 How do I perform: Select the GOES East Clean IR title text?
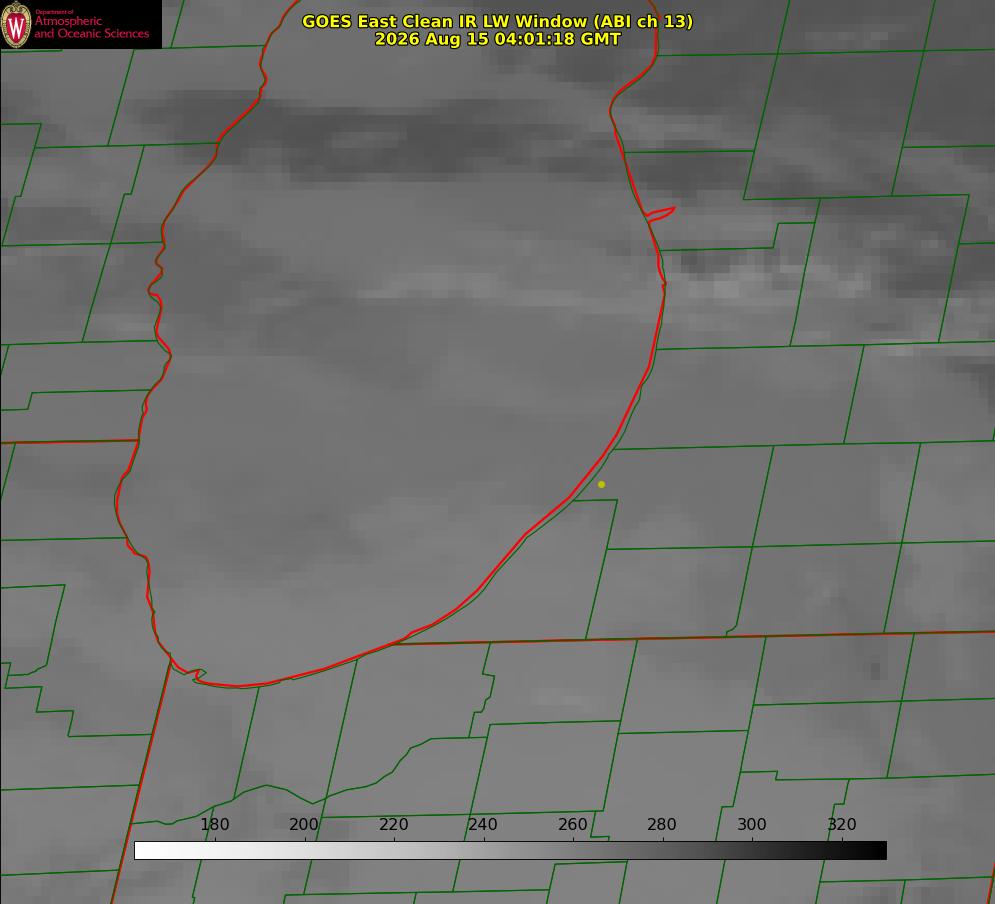pos(497,21)
